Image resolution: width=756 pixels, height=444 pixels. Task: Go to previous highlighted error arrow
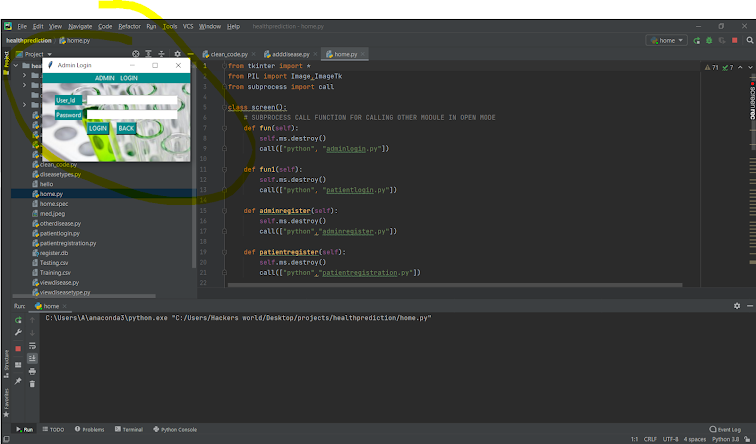[x=740, y=67]
